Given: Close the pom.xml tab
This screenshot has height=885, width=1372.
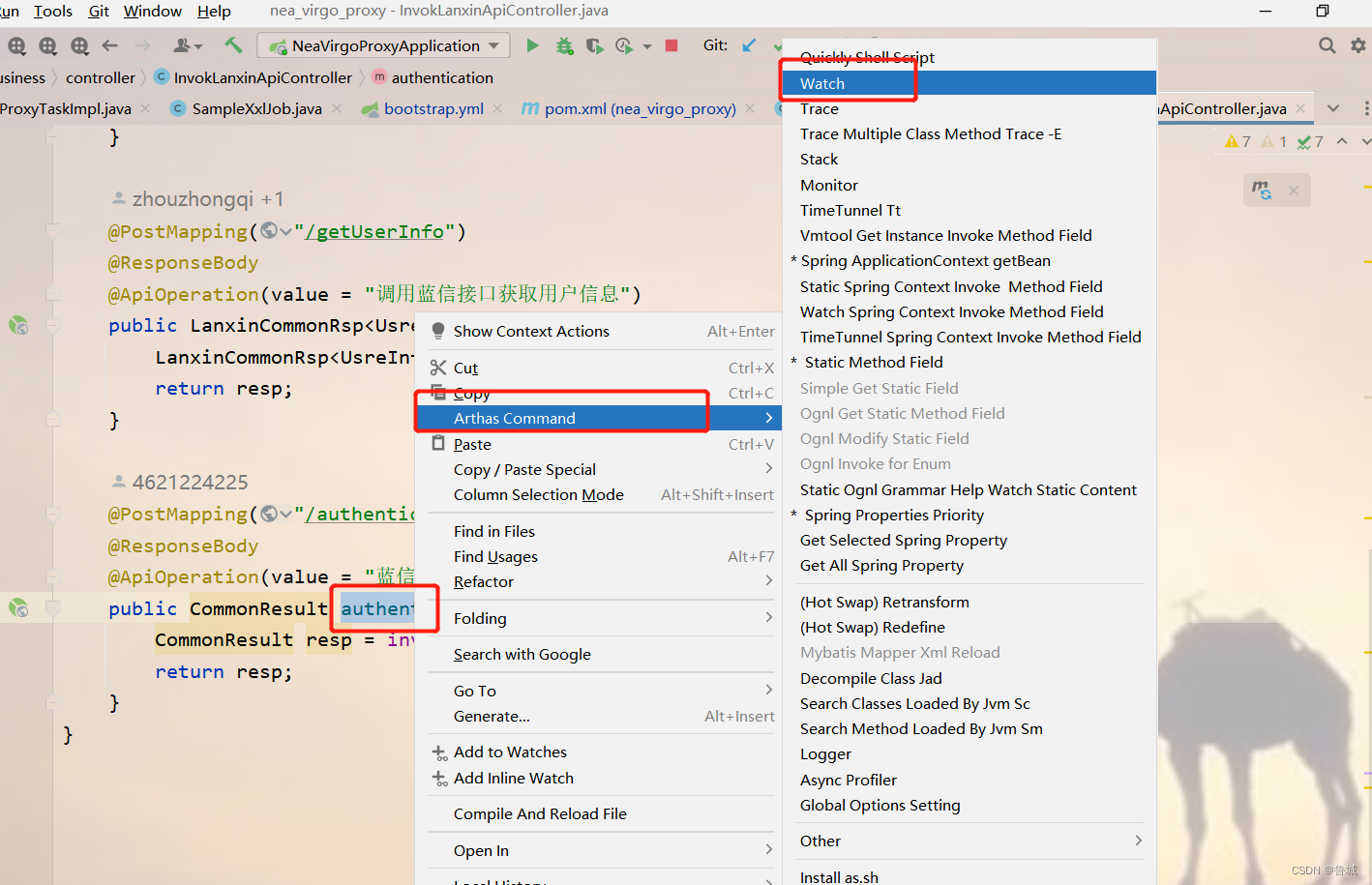Looking at the screenshot, I should 750,108.
